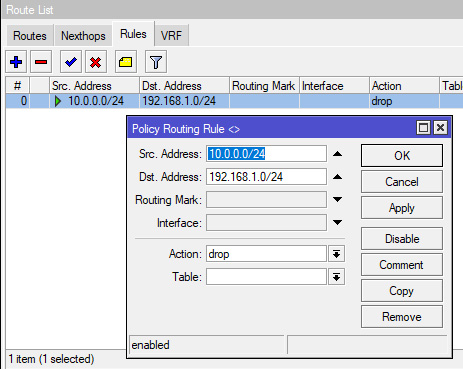Viewport: 463px width, 369px height.
Task: Open the Action dropdown list
Action: click(x=336, y=254)
